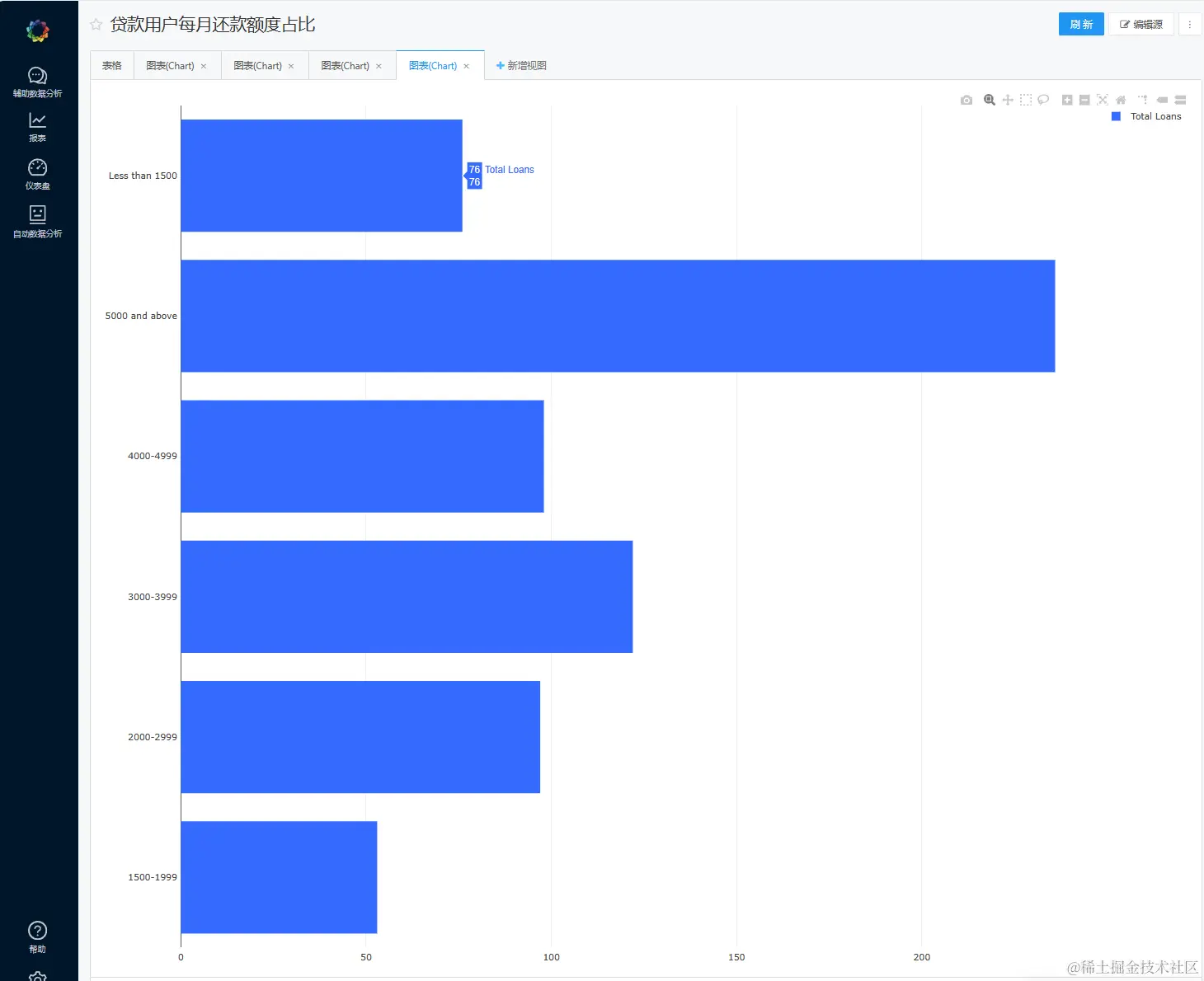This screenshot has height=981, width=1204.
Task: Star the query 贷款用户每月还款额度占比 as favorite
Action: pos(96,25)
